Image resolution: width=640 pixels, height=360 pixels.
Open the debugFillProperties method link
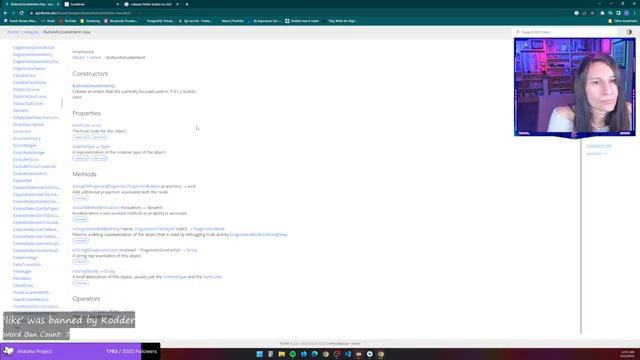[x=88, y=186]
